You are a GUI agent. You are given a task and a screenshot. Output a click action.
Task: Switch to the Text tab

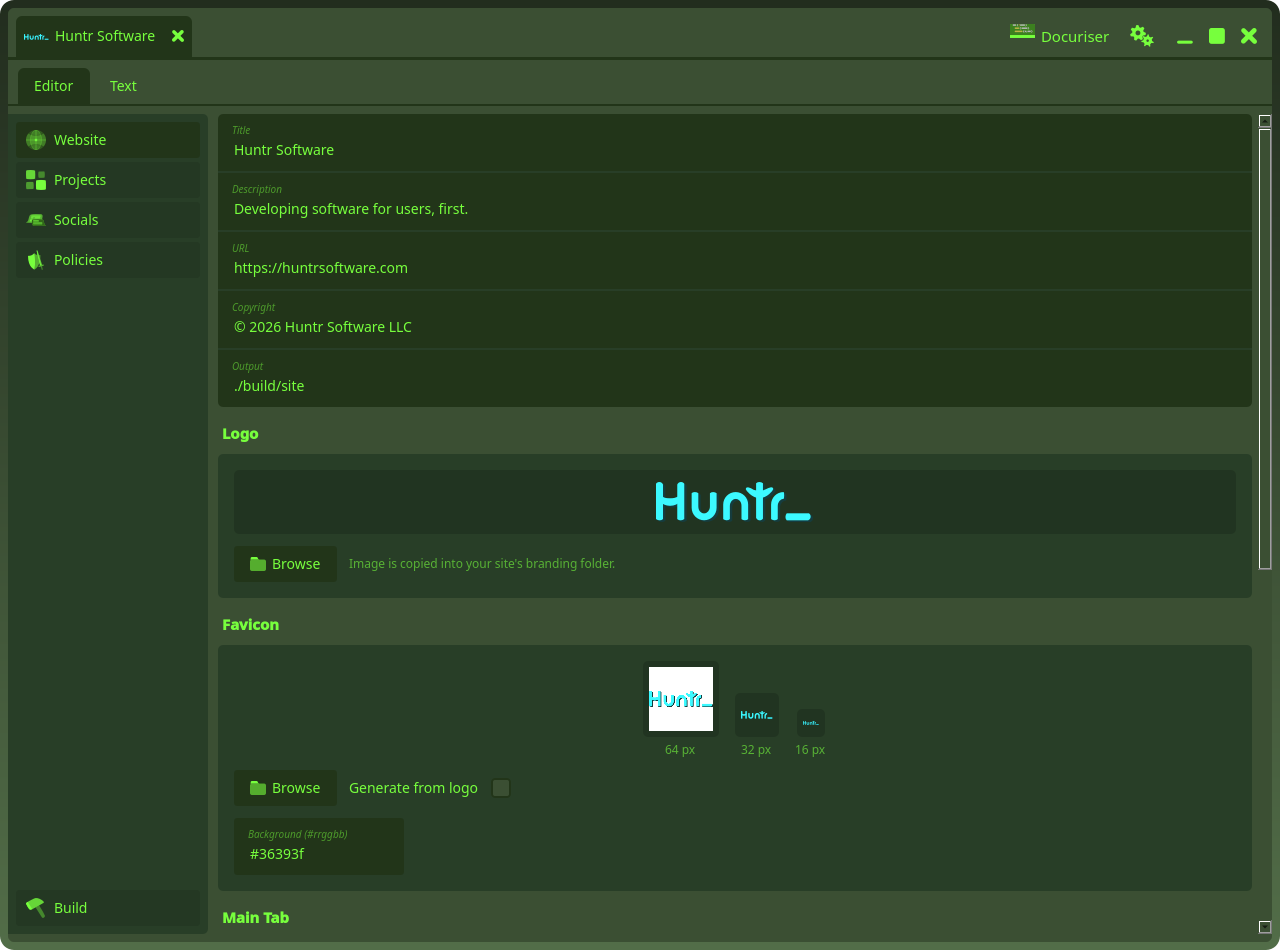click(123, 86)
